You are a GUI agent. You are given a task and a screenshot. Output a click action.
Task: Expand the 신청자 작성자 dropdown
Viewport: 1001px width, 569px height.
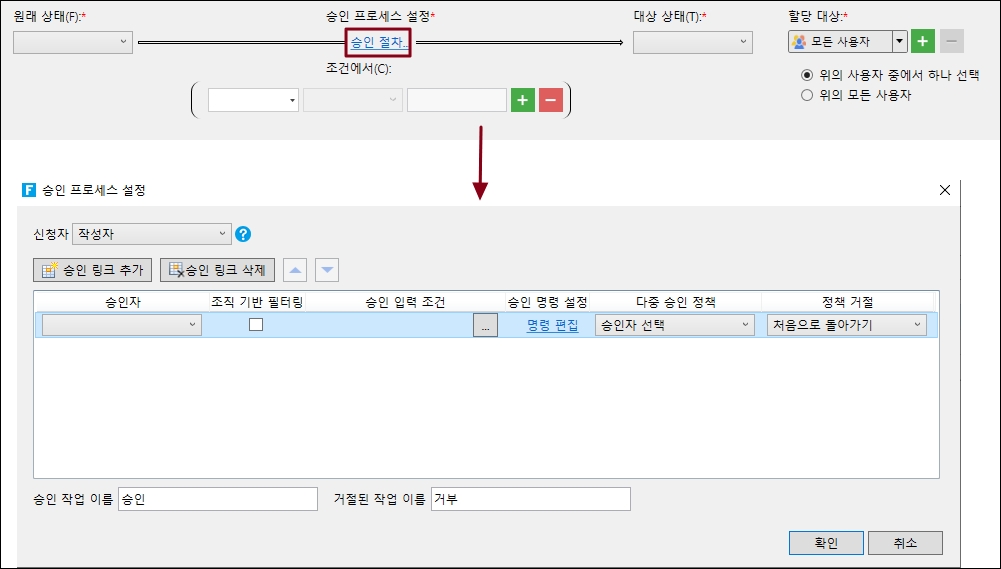coord(152,234)
